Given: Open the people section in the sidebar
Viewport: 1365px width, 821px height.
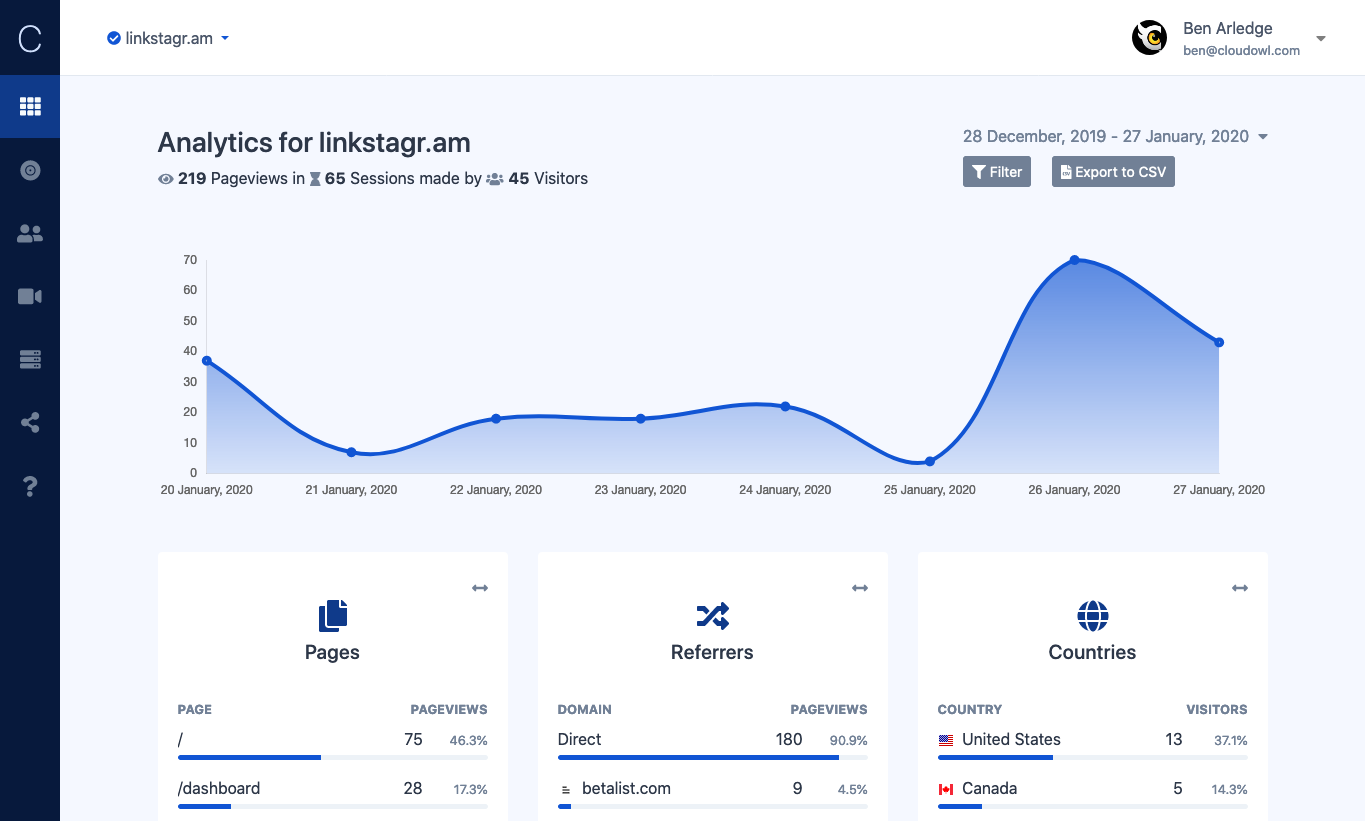Looking at the screenshot, I should (x=30, y=233).
